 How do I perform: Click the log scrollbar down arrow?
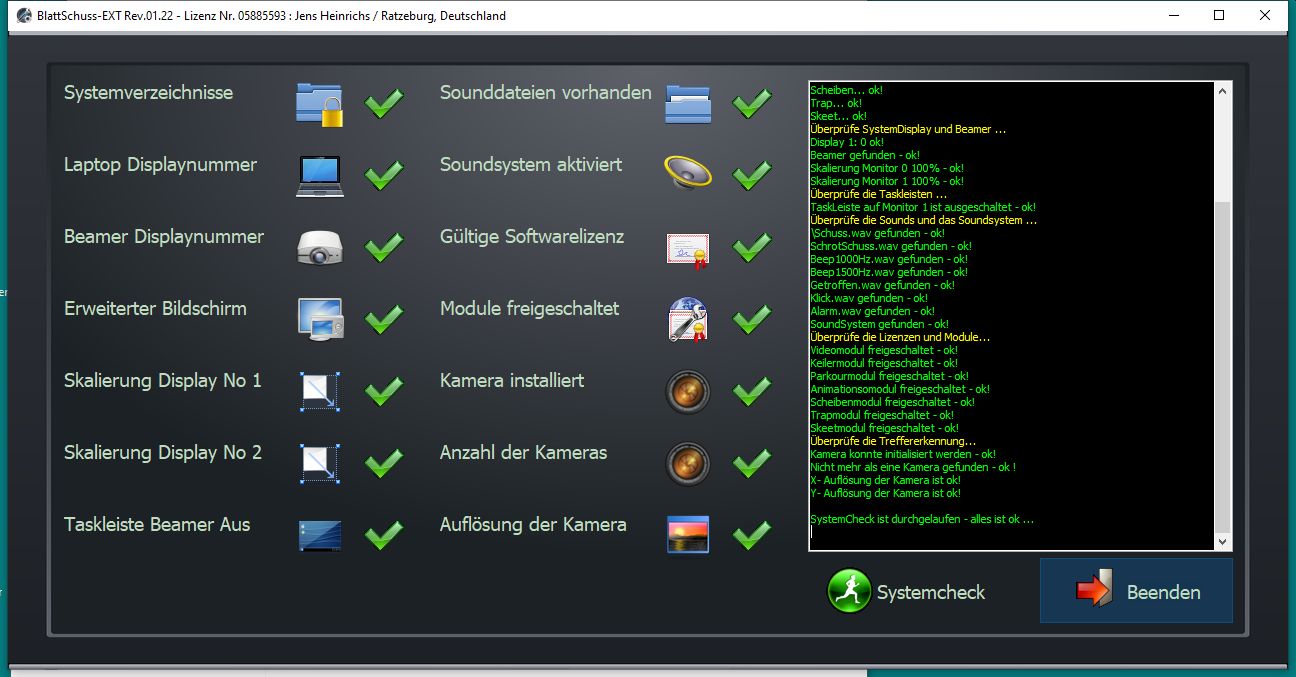click(1222, 541)
